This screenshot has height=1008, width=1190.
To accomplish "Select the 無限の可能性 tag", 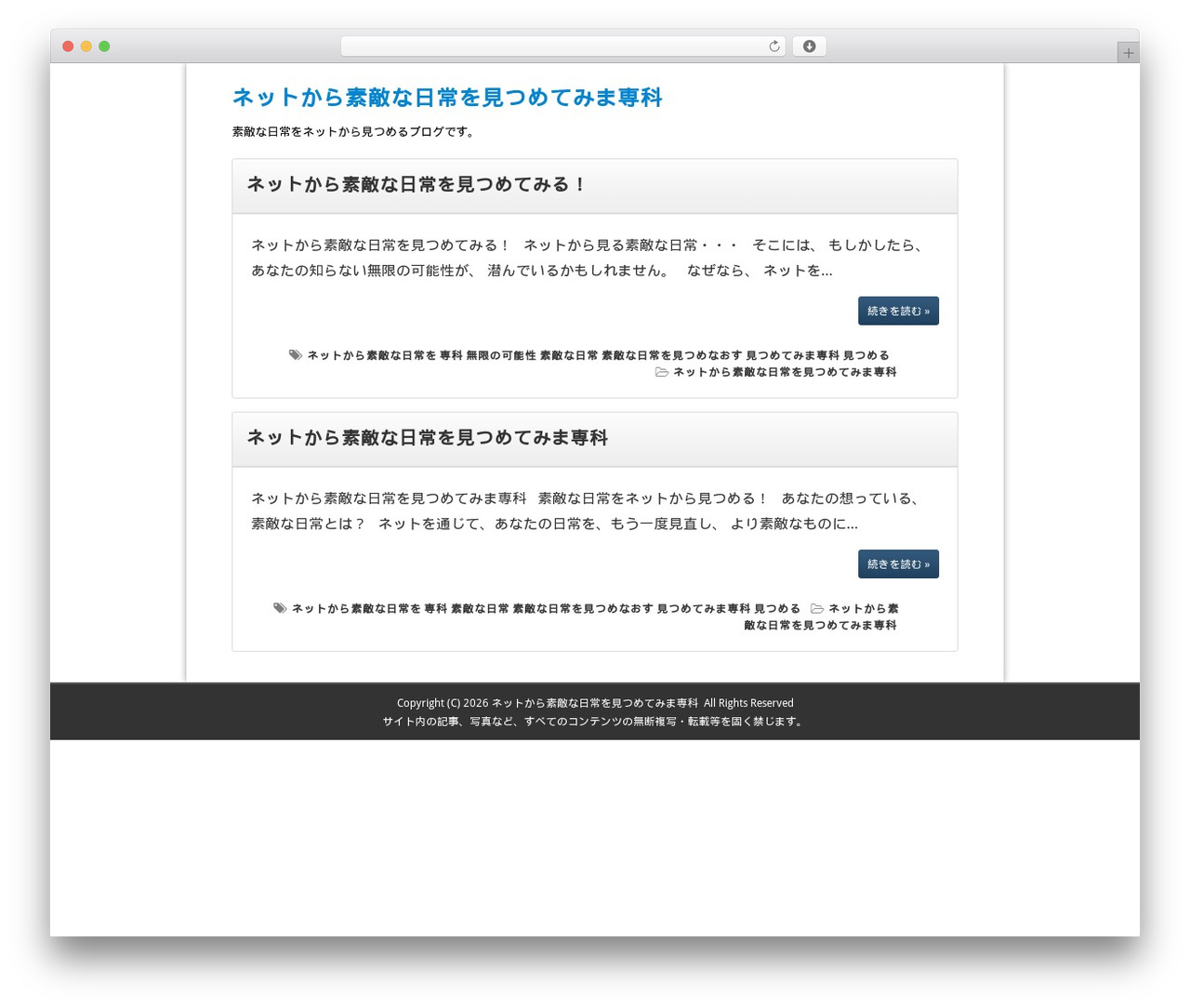I will pyautogui.click(x=501, y=355).
